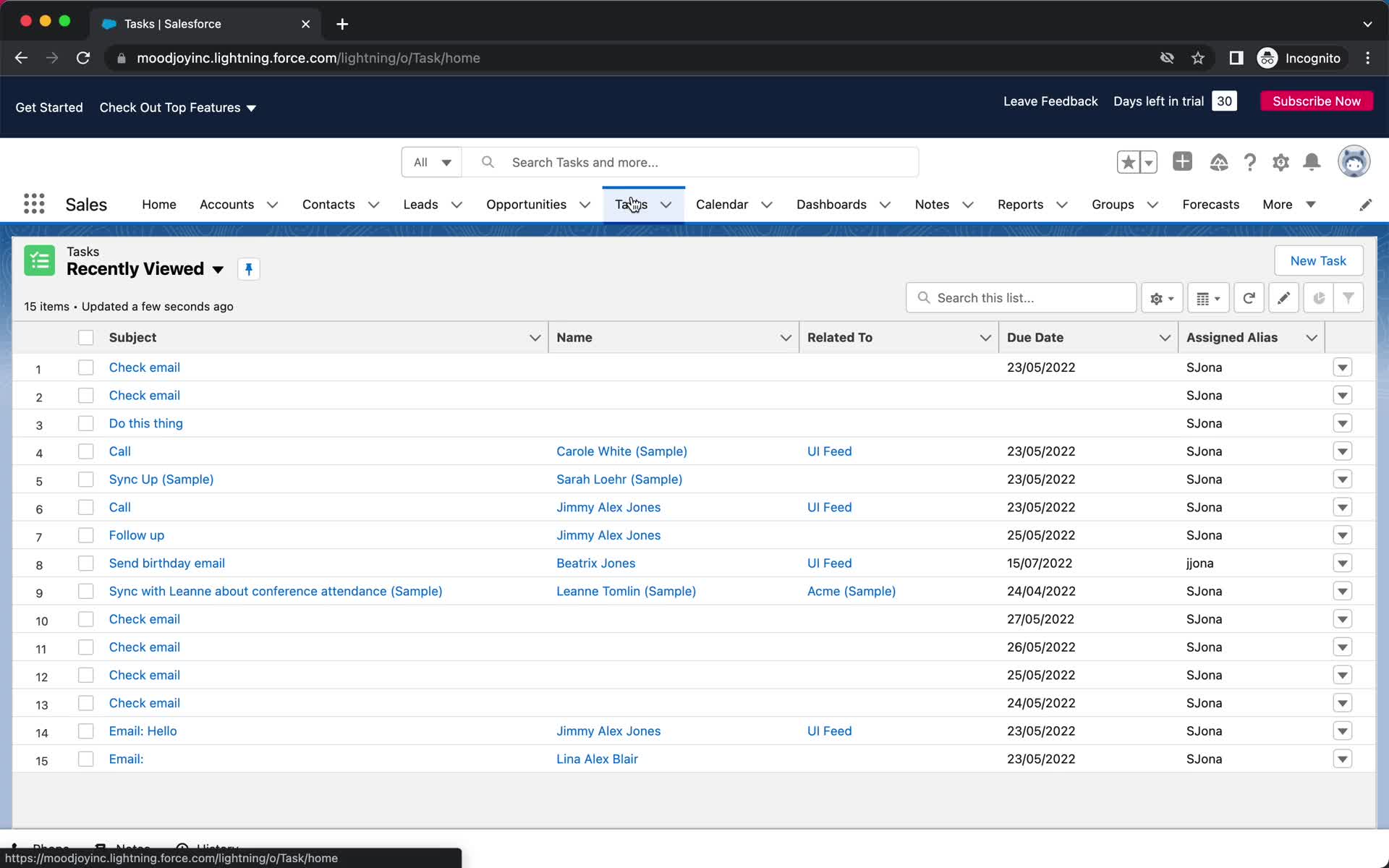Screen dimensions: 1389x868
Task: Open List View Controls gear dropdown
Action: 1162,298
